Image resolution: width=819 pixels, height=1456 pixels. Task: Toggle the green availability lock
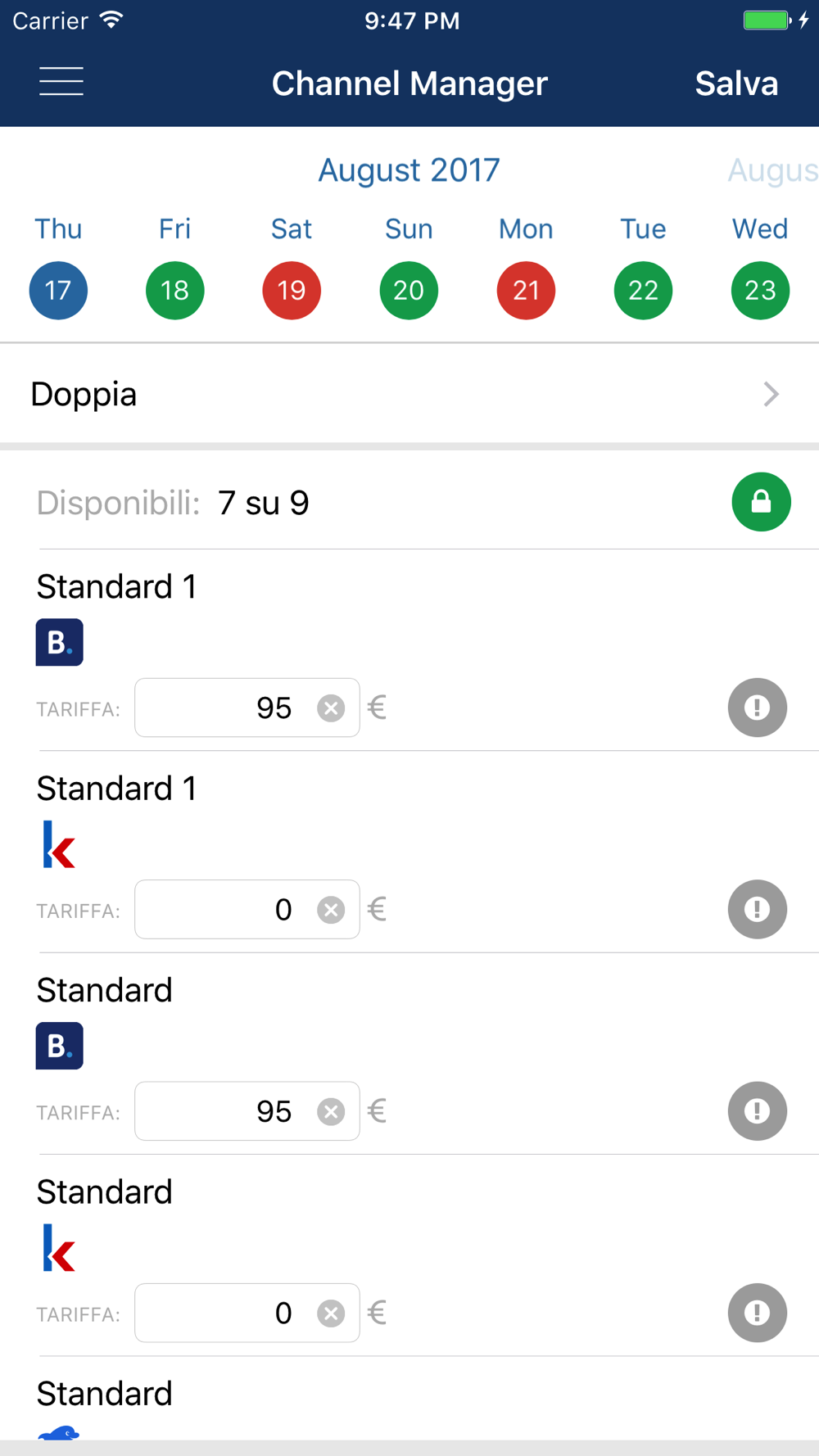761,502
